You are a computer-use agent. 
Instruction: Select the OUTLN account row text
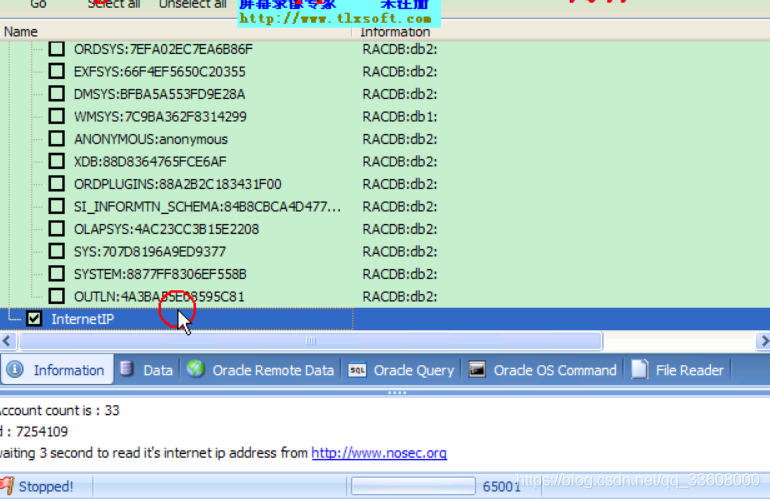tap(159, 297)
